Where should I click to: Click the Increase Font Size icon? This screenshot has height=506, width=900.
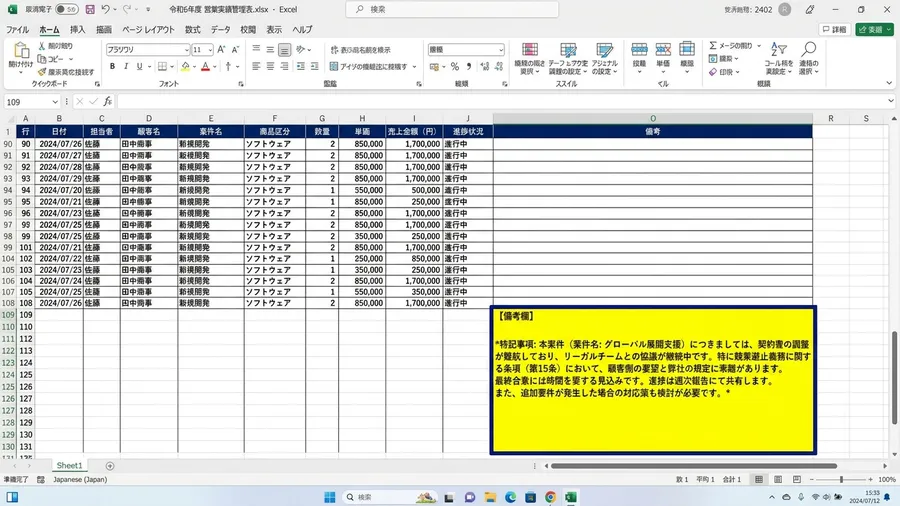tap(222, 50)
